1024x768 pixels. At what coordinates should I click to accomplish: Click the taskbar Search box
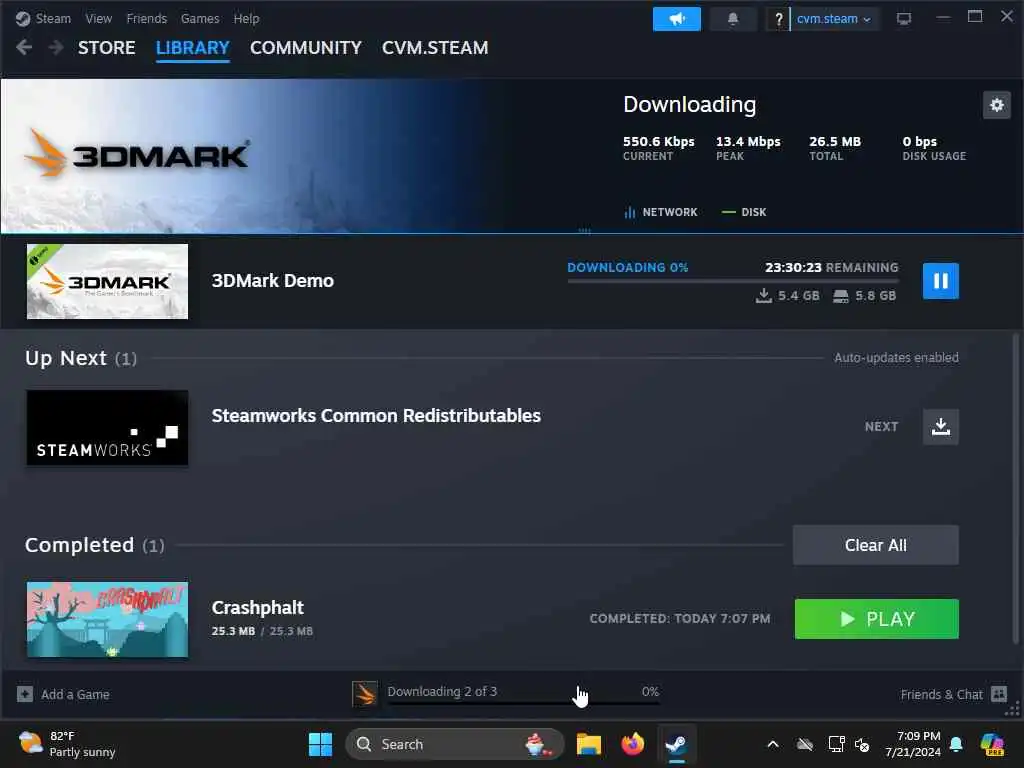(455, 744)
